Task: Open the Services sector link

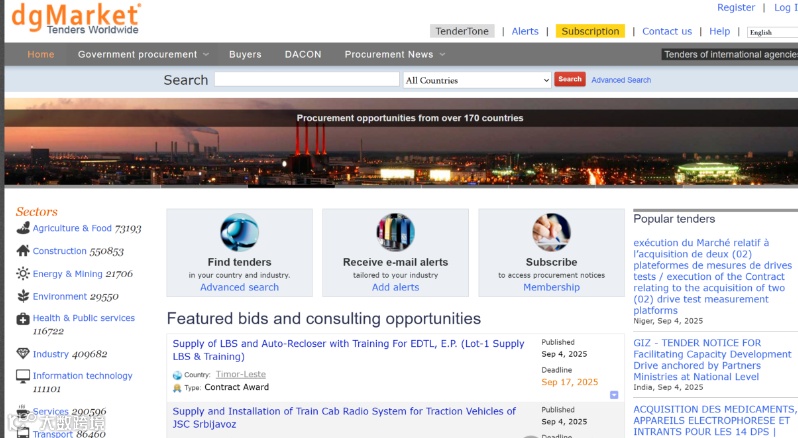Action: 50,411
